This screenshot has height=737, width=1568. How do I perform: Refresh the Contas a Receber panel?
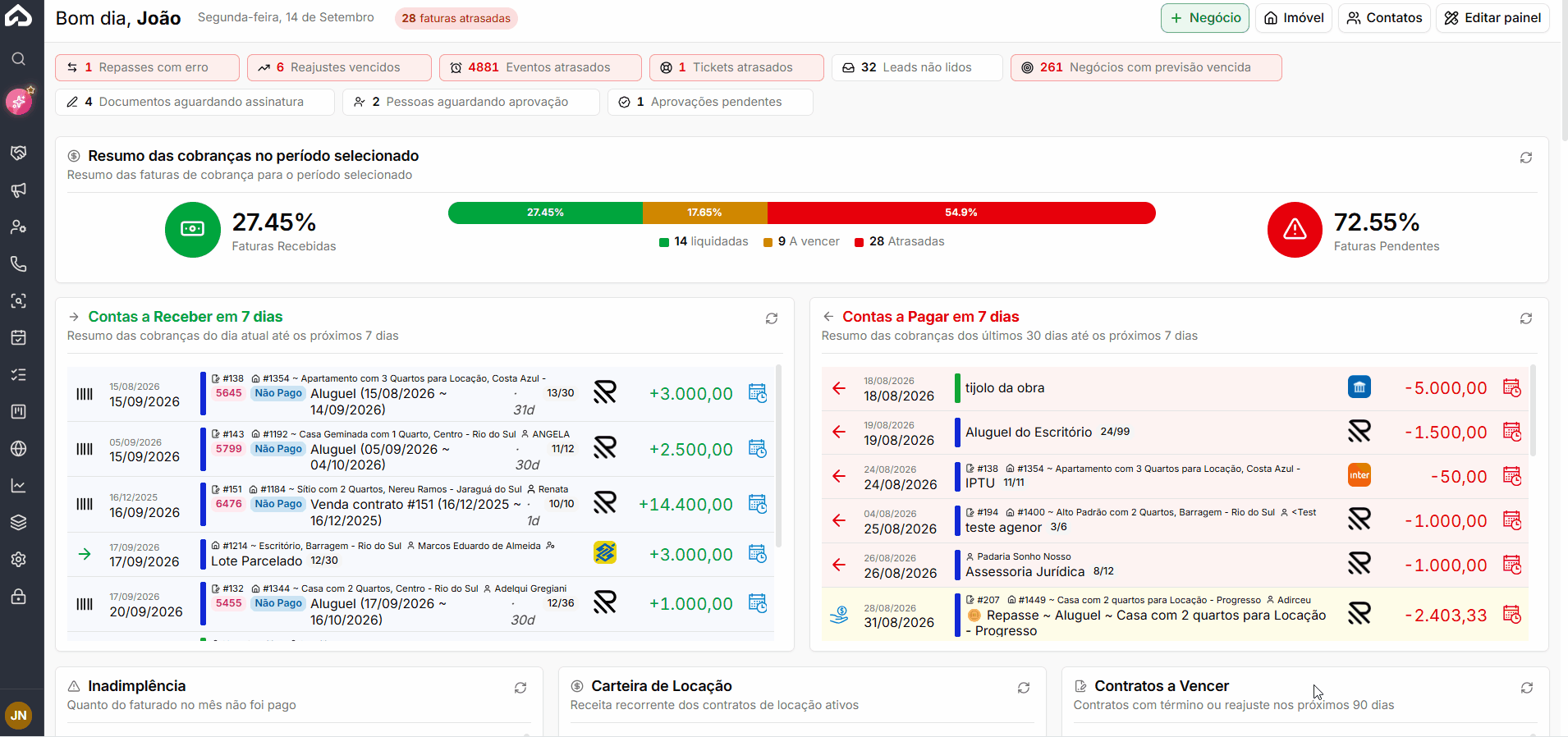772,318
